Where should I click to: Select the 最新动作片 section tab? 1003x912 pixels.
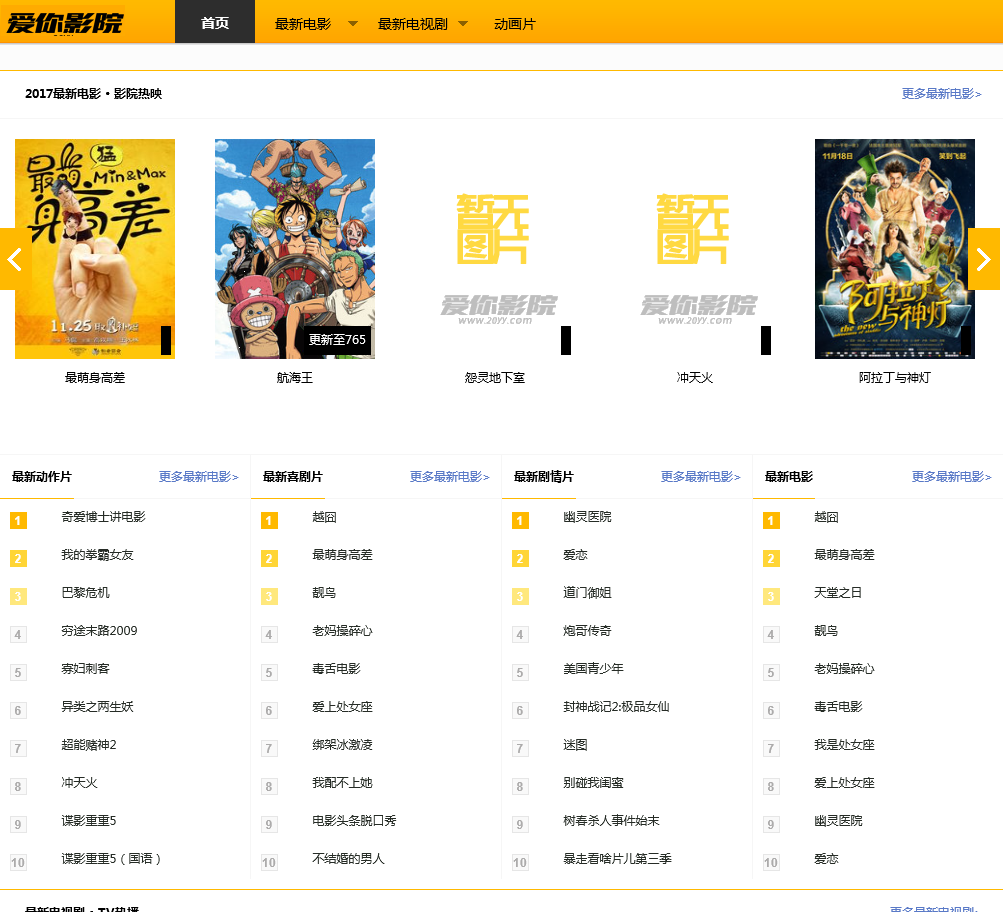tap(42, 476)
